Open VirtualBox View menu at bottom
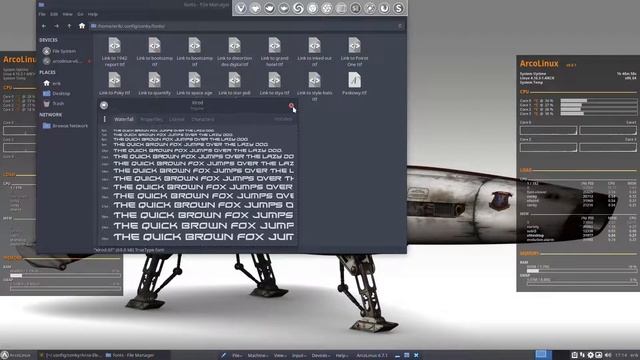640x360 pixels. pos(280,356)
